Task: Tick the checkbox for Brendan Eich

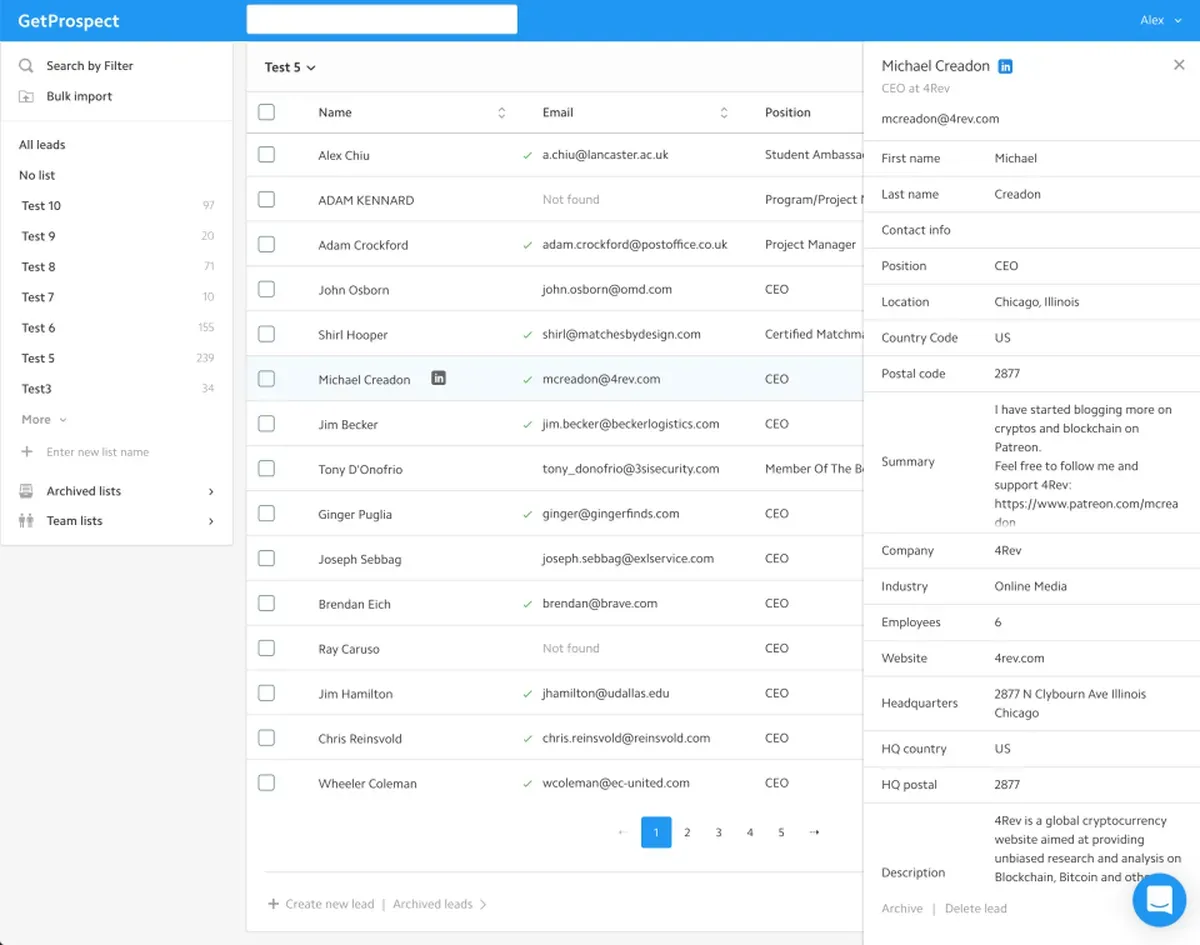Action: pos(266,603)
